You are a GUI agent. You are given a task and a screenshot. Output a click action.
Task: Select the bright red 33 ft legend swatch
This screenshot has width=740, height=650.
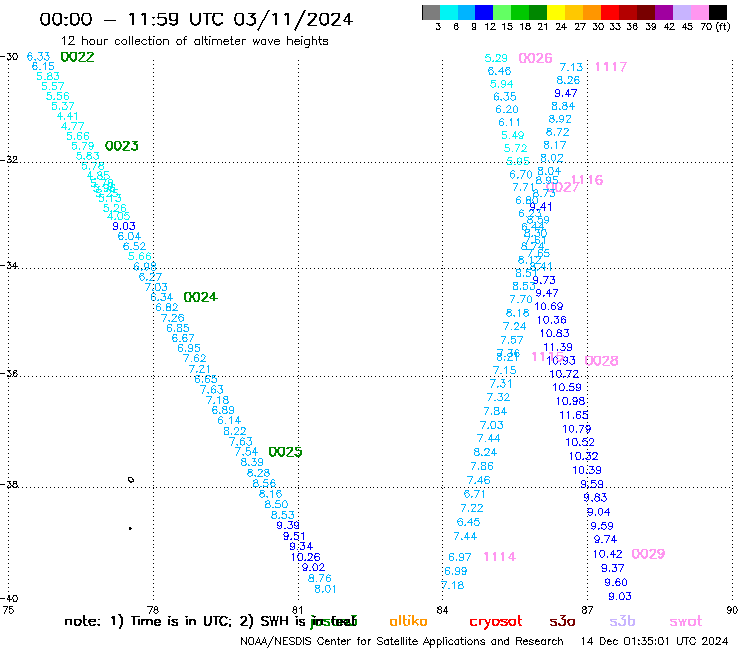[609, 12]
